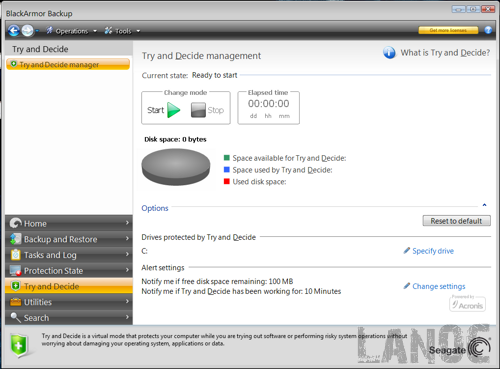Screen dimensions: 500x369
Task: Click the 'Ready to start' state text
Action: [215, 75]
